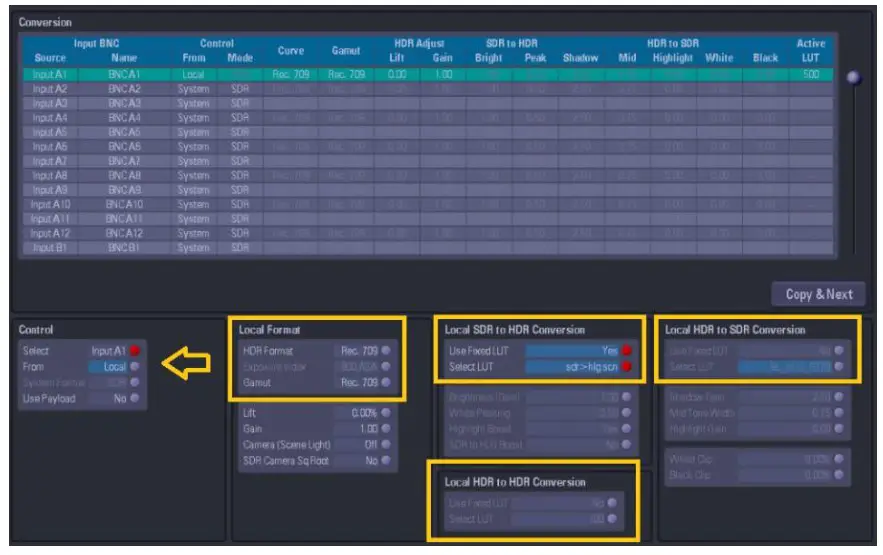883x555 pixels.
Task: Click the Rec. 709 Curve cell in row A1
Action: coord(291,74)
